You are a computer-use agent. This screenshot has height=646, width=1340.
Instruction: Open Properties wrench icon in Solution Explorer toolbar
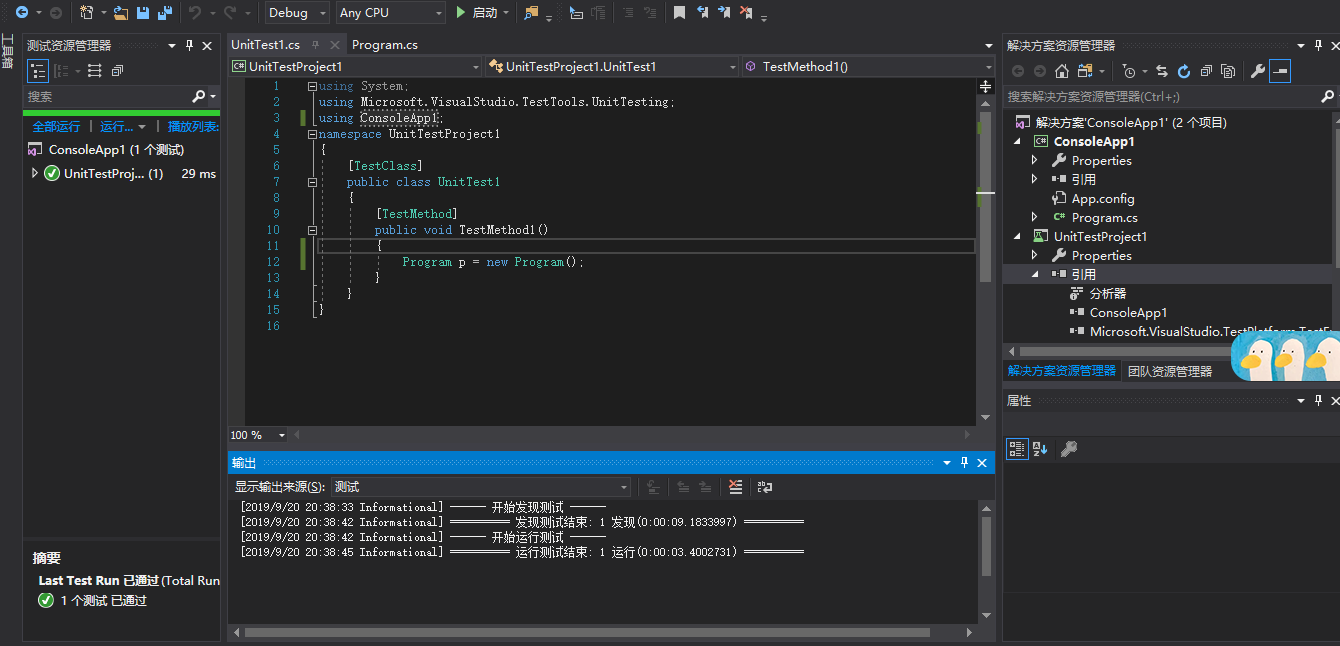click(x=1258, y=71)
